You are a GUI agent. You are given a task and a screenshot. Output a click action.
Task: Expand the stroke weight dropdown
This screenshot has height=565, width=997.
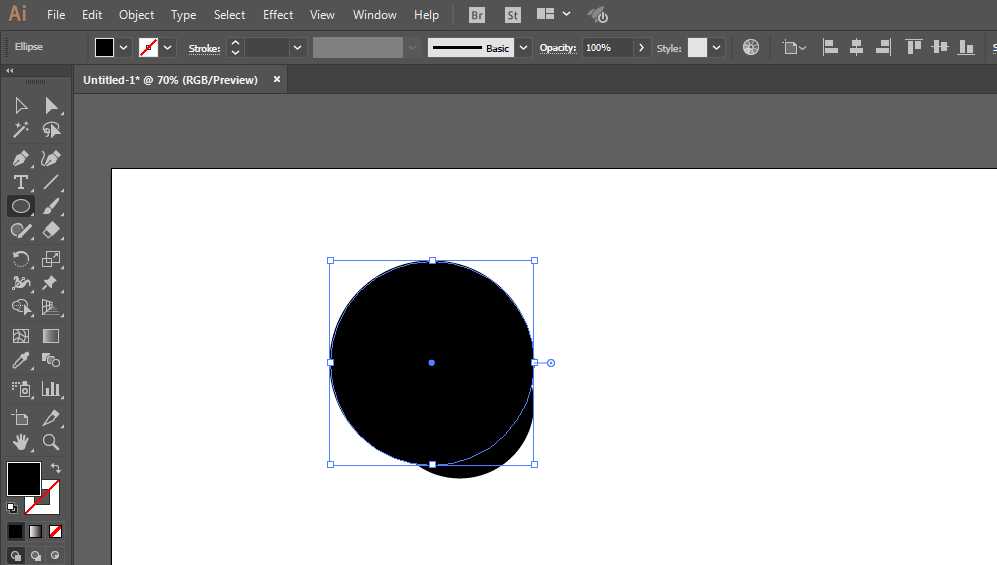[297, 47]
